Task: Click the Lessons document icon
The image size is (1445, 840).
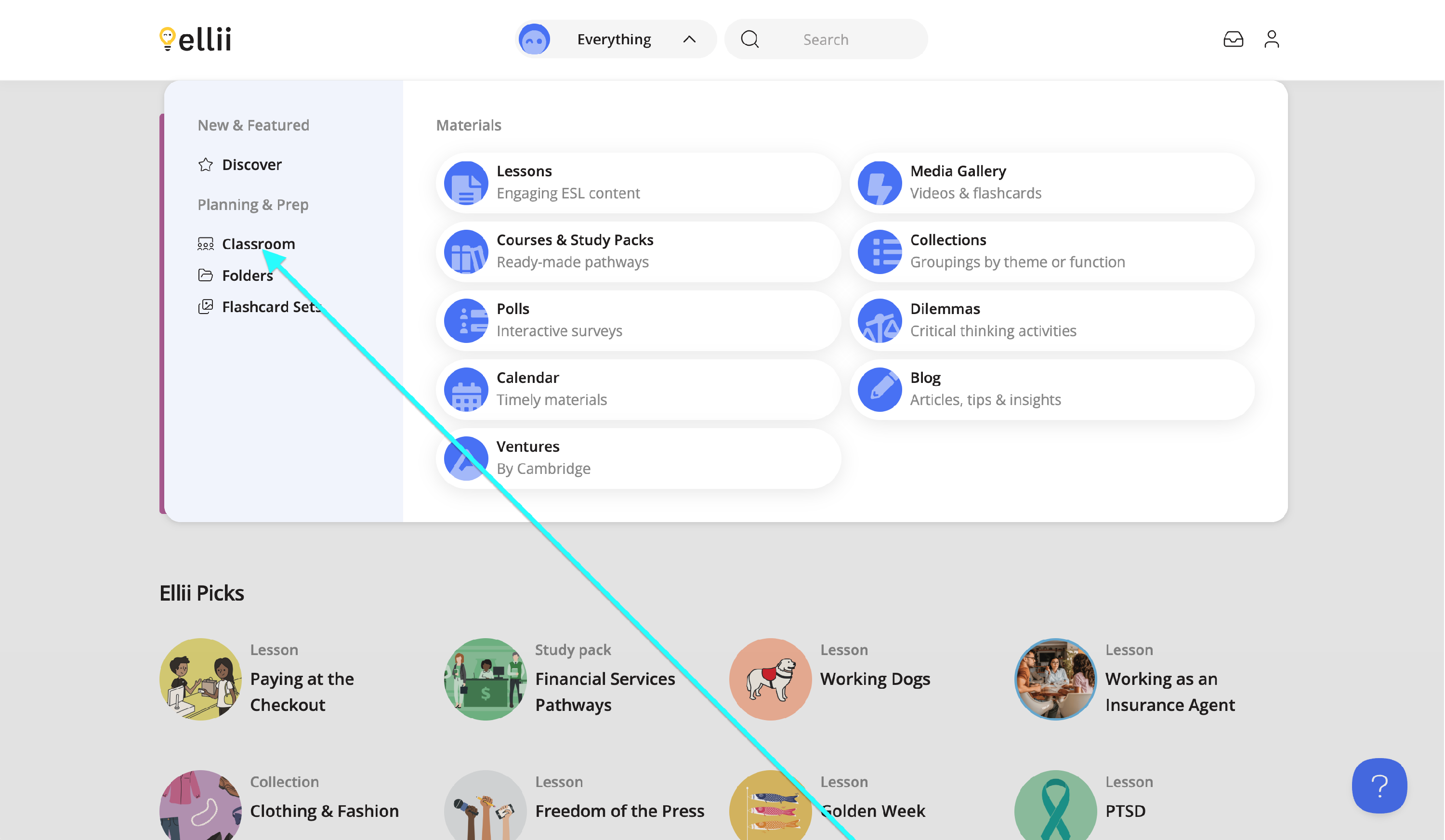Action: tap(466, 183)
